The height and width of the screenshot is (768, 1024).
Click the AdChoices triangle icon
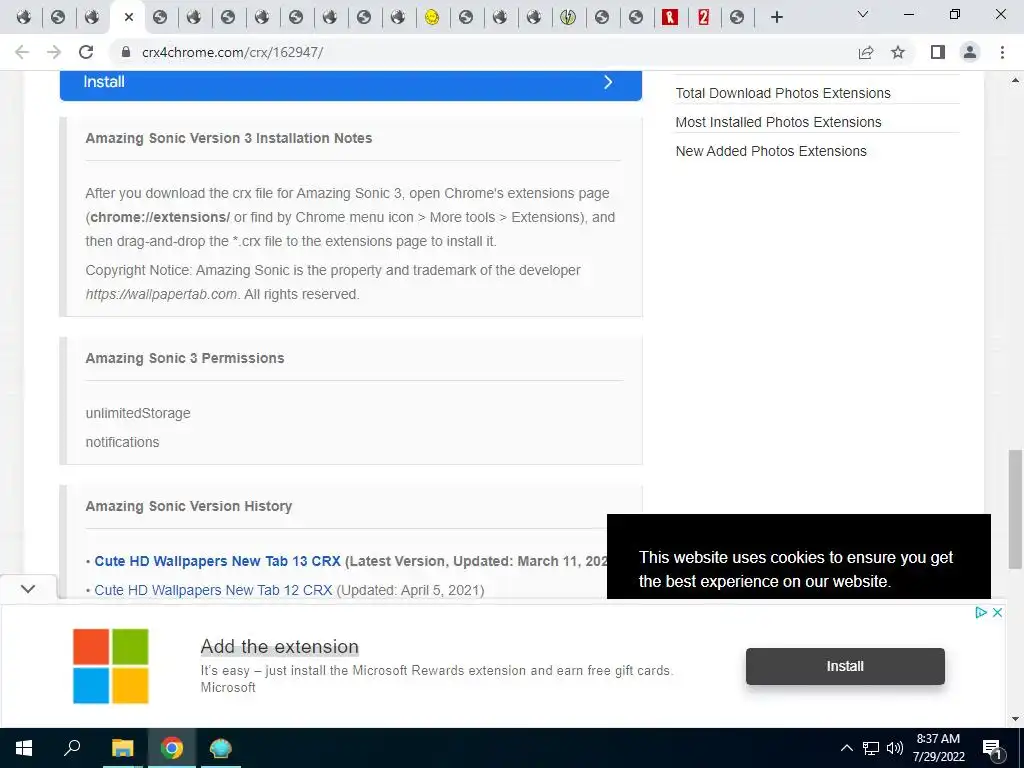981,613
